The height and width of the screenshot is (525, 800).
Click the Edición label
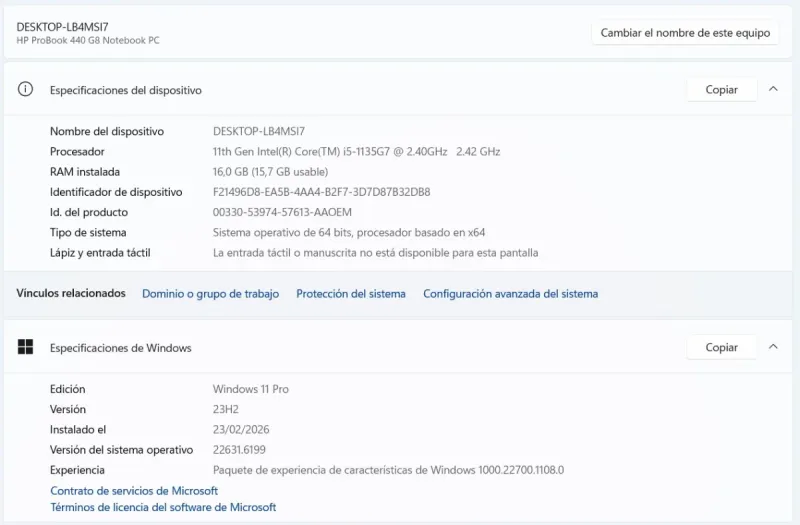67,389
